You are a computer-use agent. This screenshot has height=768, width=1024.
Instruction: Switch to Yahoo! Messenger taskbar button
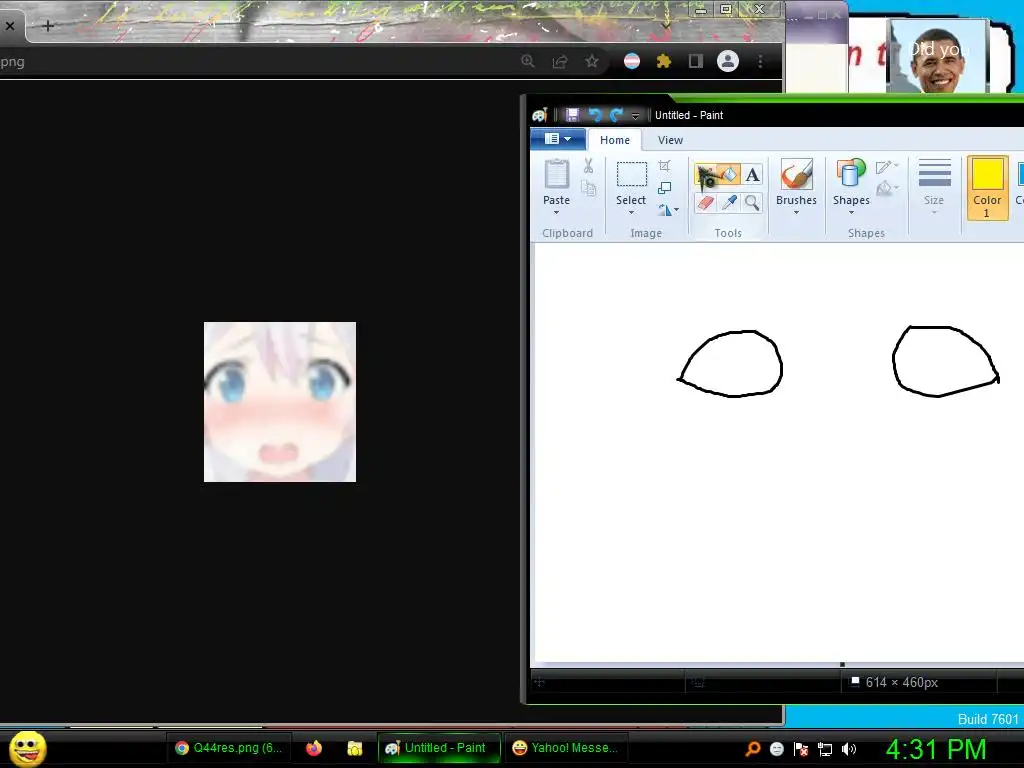click(566, 748)
